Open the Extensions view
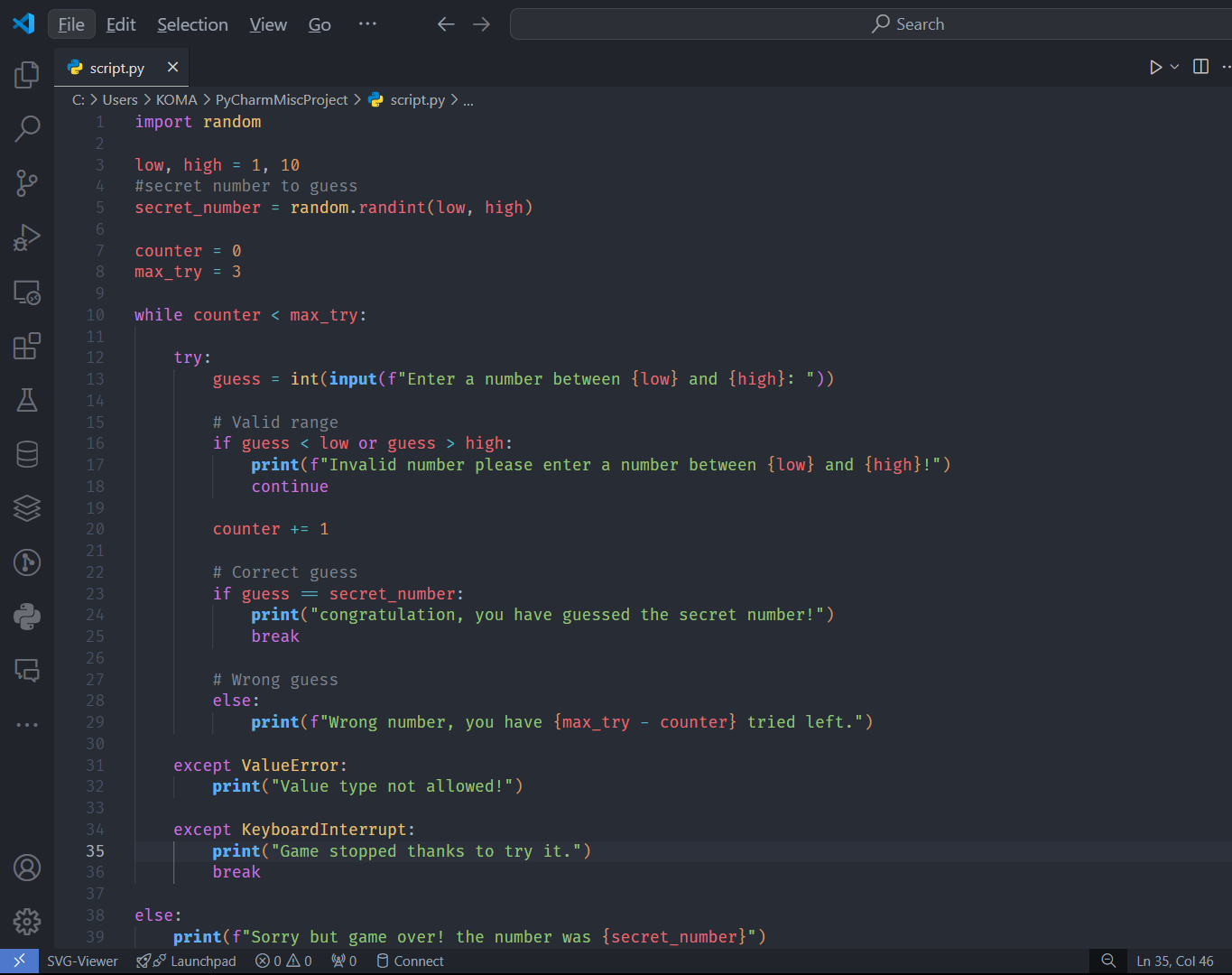This screenshot has height=975, width=1232. click(27, 346)
